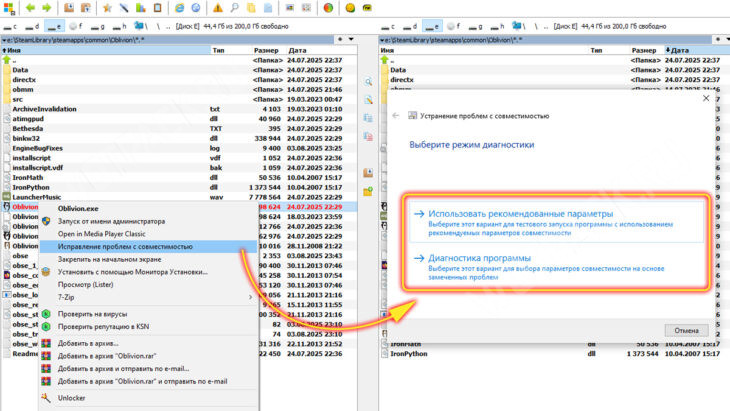The image size is (730, 411).
Task: Click the green Forward arrow in toolbar
Action: (x=47, y=7)
